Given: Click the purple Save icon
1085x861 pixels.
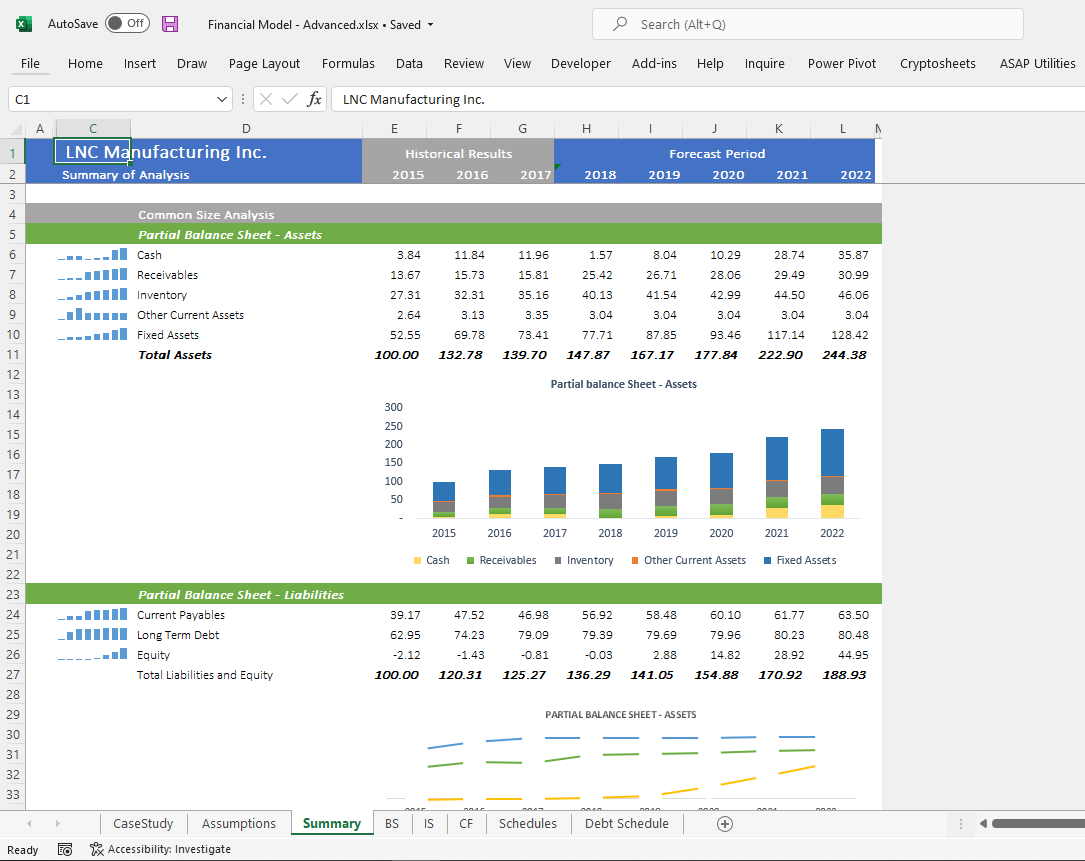Looking at the screenshot, I should pyautogui.click(x=170, y=24).
